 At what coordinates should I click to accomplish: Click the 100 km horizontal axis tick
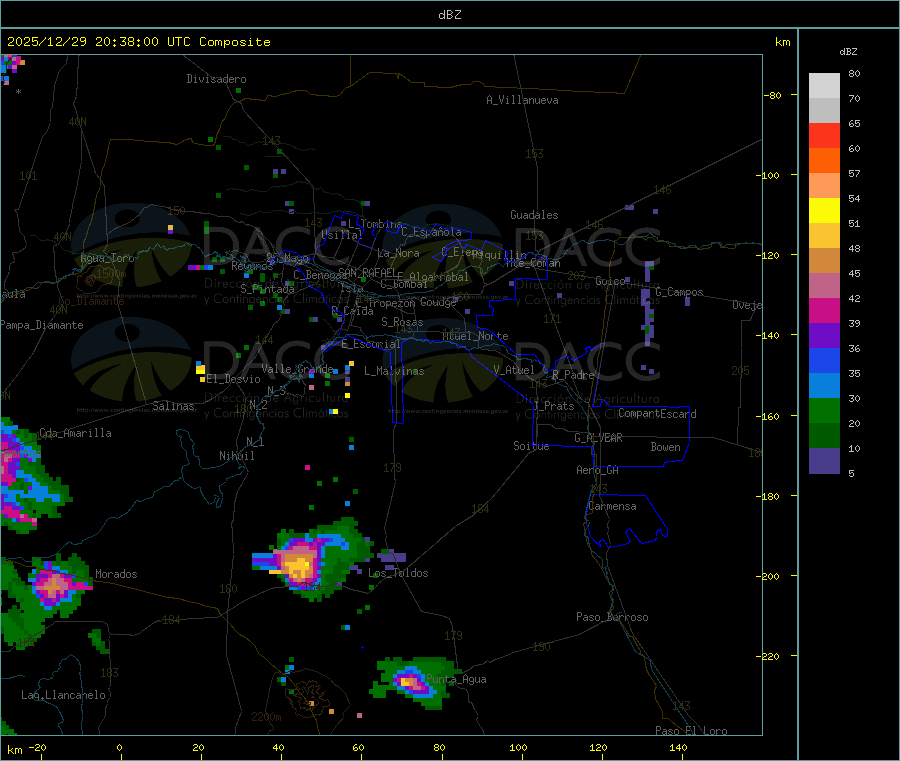click(x=518, y=747)
